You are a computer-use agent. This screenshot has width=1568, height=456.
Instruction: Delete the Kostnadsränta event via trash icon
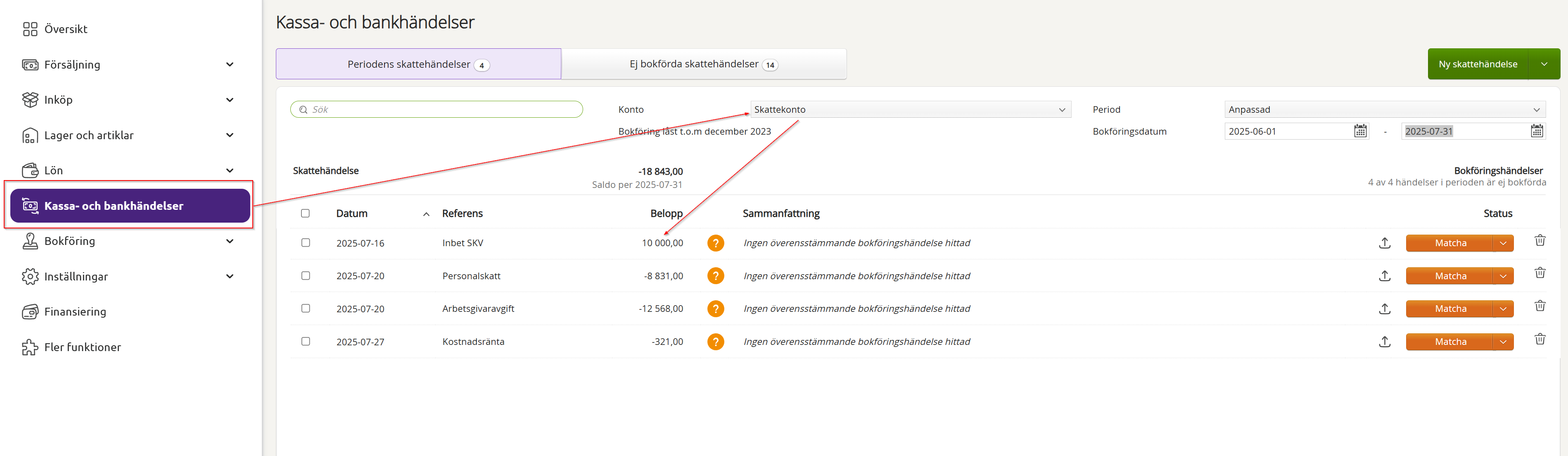pyautogui.click(x=1540, y=339)
